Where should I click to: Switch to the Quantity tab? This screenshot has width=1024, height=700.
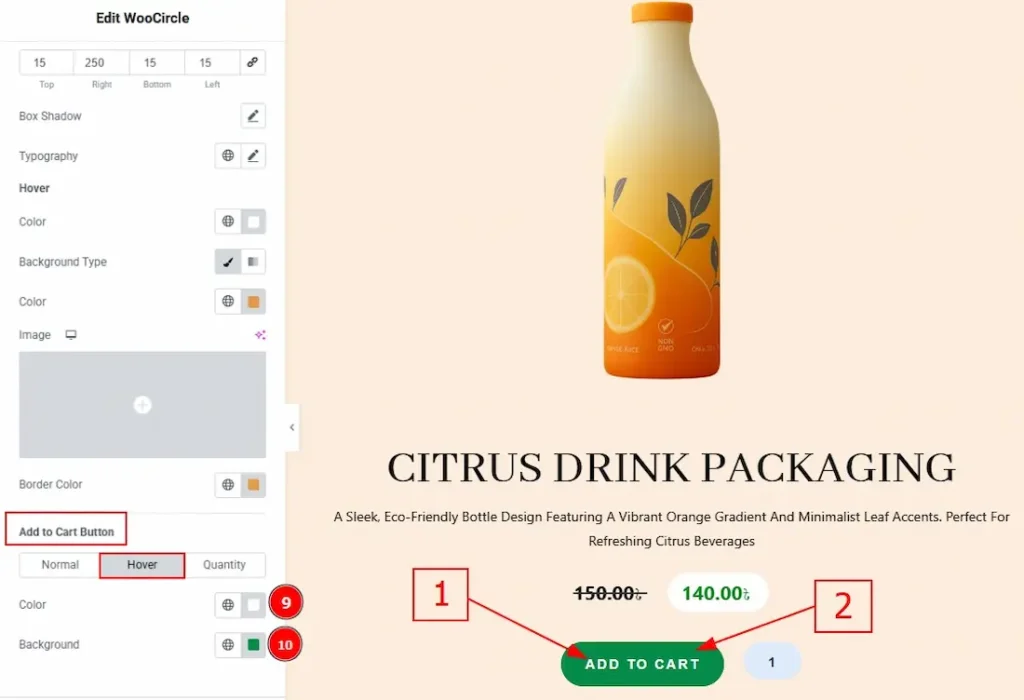pyautogui.click(x=224, y=565)
